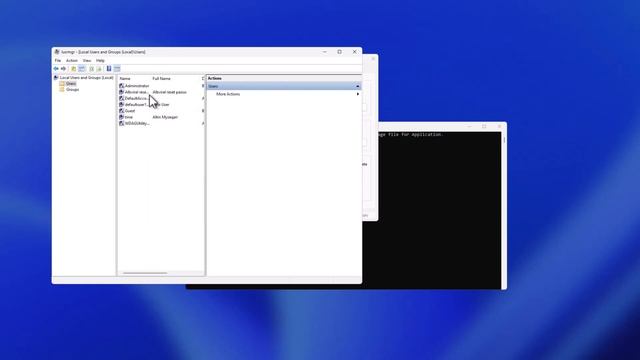Select the Guest account name
Image resolution: width=640 pixels, height=360 pixels.
pos(130,111)
